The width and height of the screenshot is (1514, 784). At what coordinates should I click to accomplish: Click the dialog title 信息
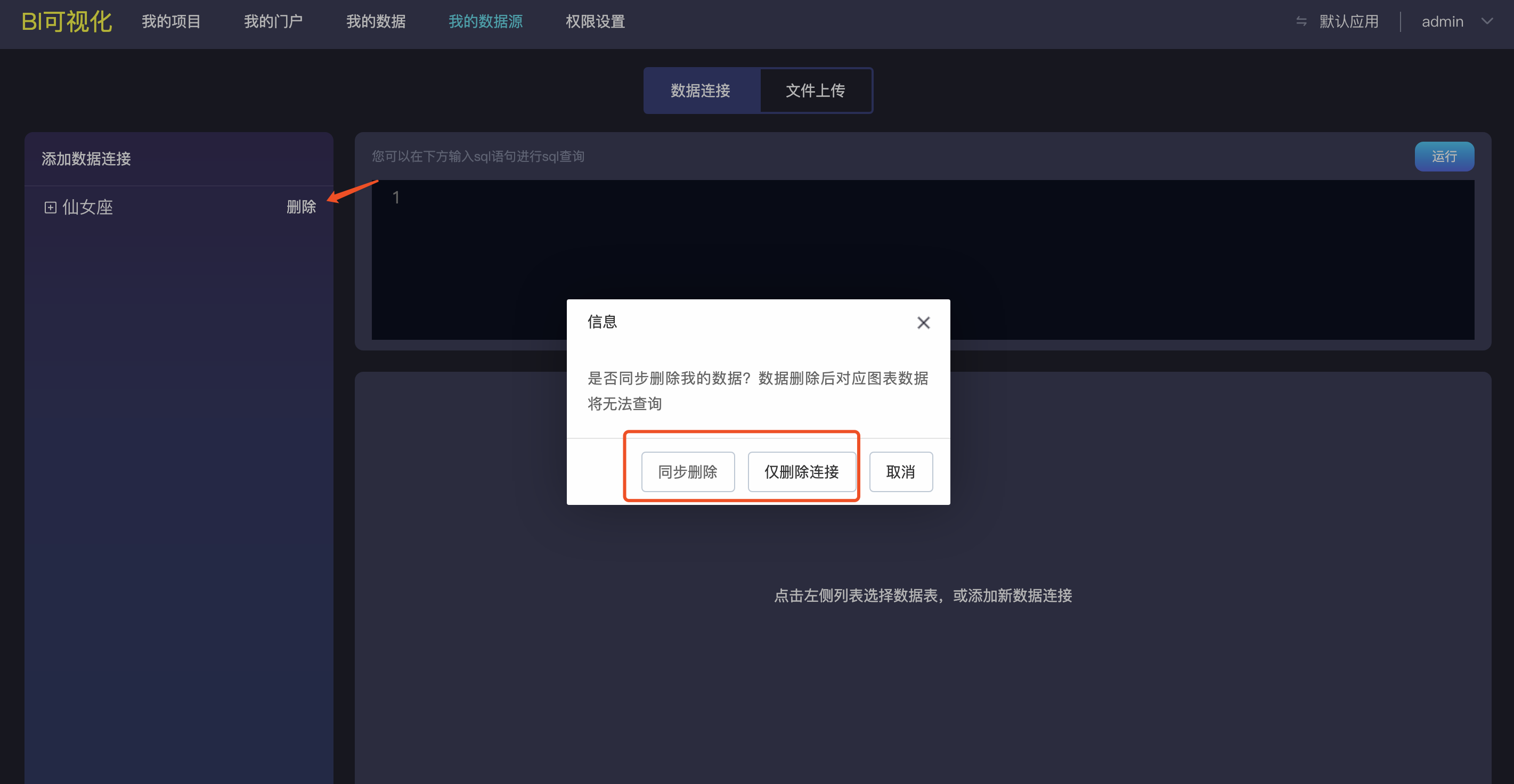[x=603, y=322]
